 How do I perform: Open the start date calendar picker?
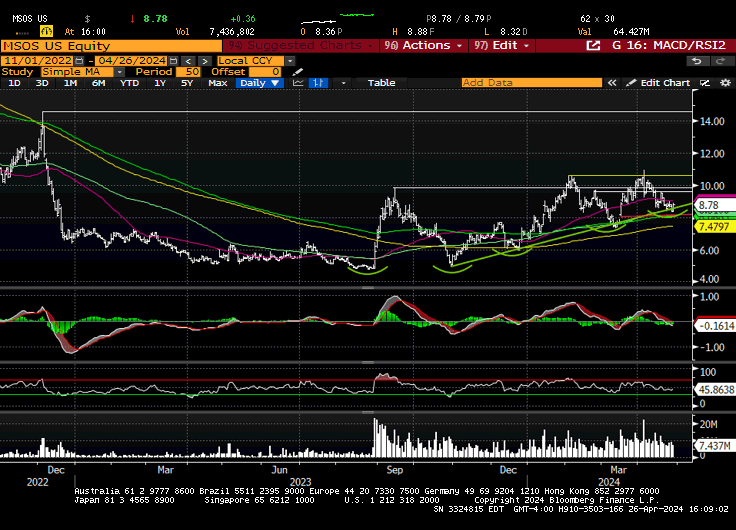point(79,61)
